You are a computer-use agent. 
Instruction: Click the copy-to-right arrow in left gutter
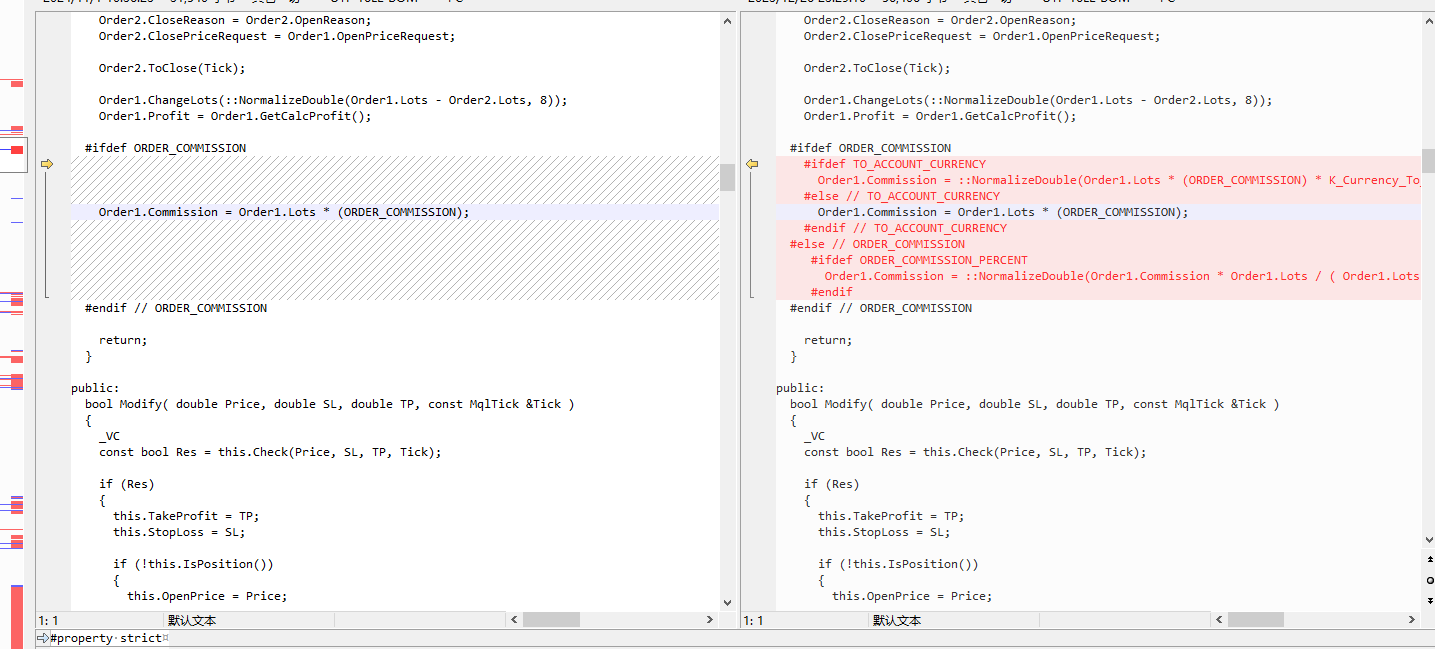45,164
